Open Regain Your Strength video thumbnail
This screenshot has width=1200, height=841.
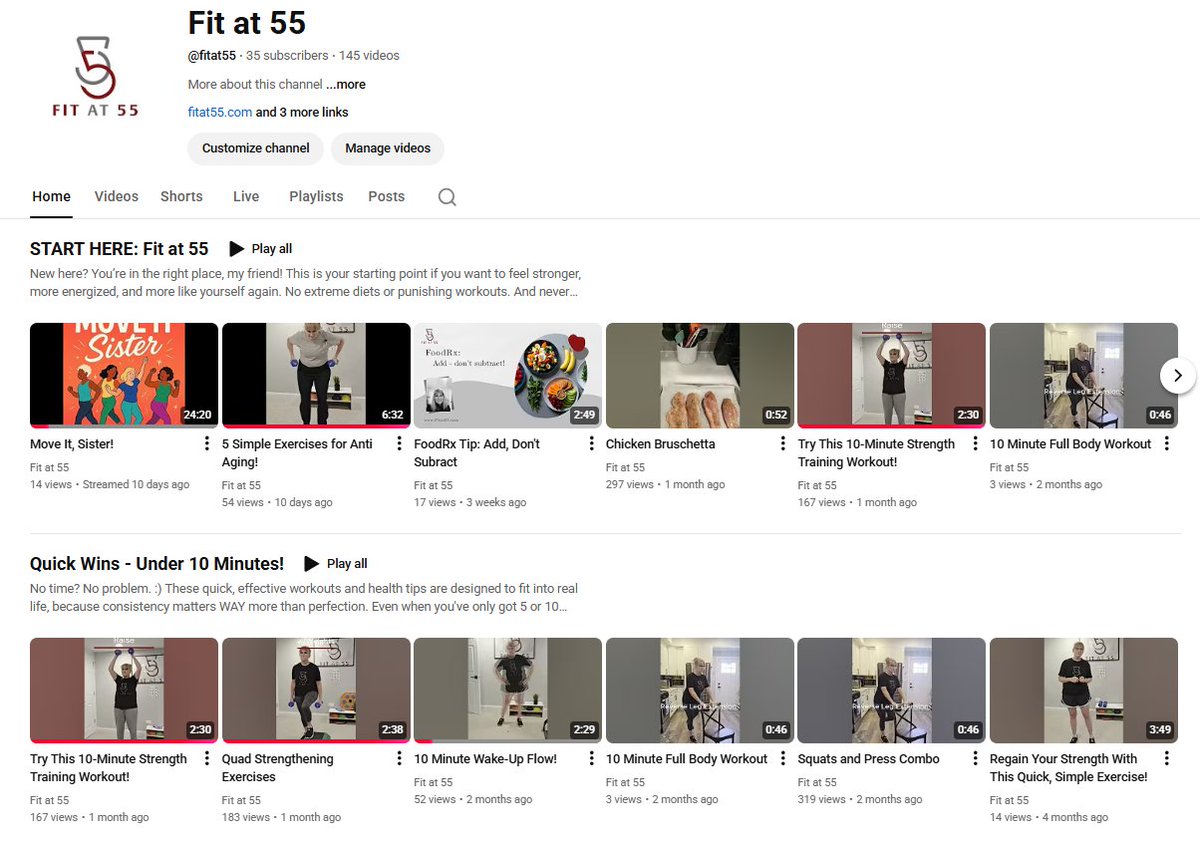pyautogui.click(x=1084, y=691)
